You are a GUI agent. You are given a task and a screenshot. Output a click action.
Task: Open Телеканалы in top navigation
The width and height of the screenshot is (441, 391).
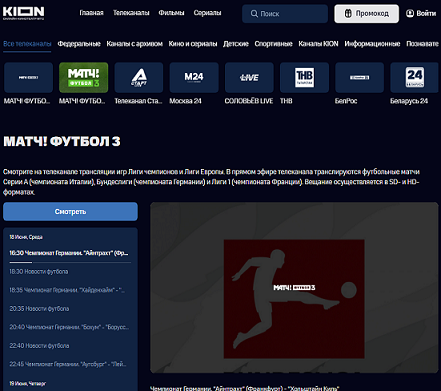(x=131, y=13)
